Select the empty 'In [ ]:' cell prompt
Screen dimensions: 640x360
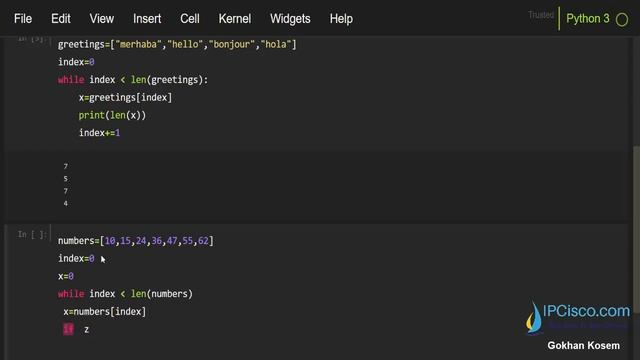pos(32,235)
